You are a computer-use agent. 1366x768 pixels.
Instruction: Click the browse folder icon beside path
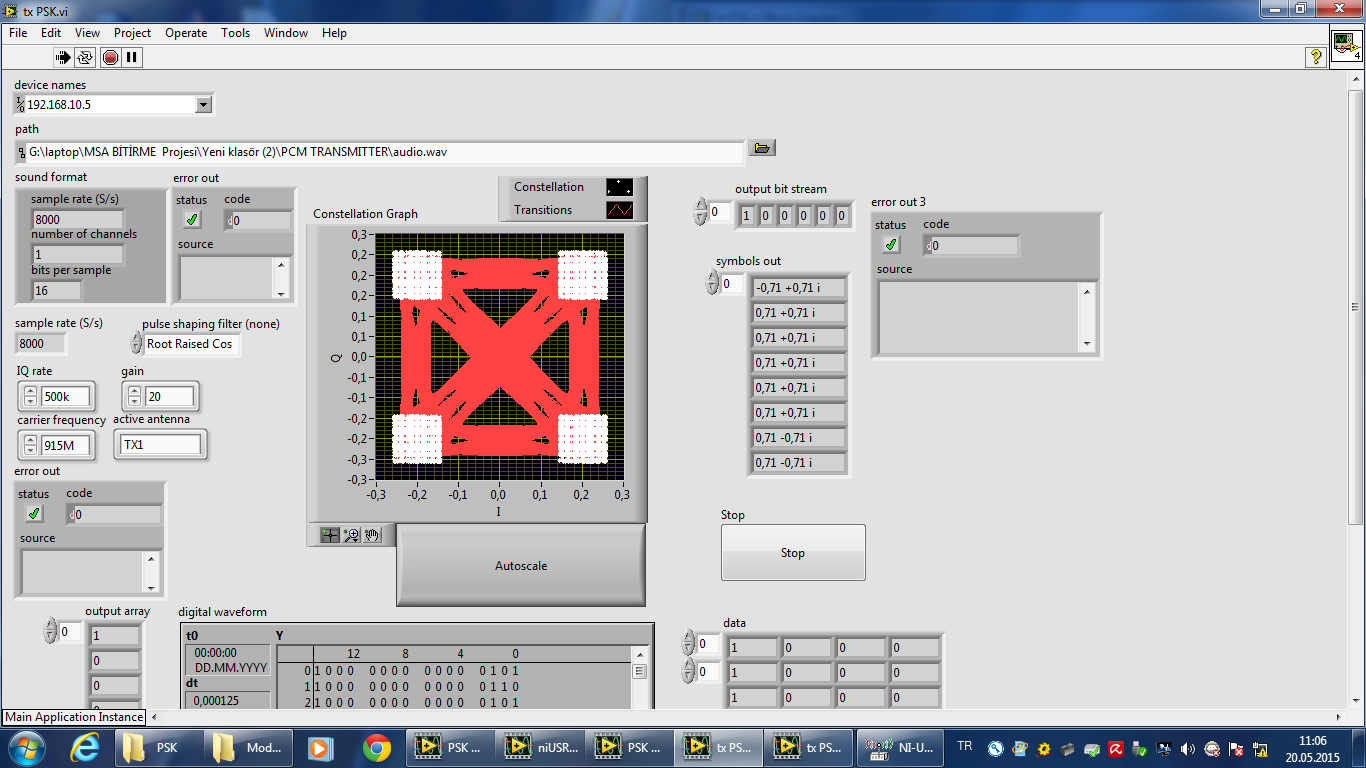(x=762, y=148)
